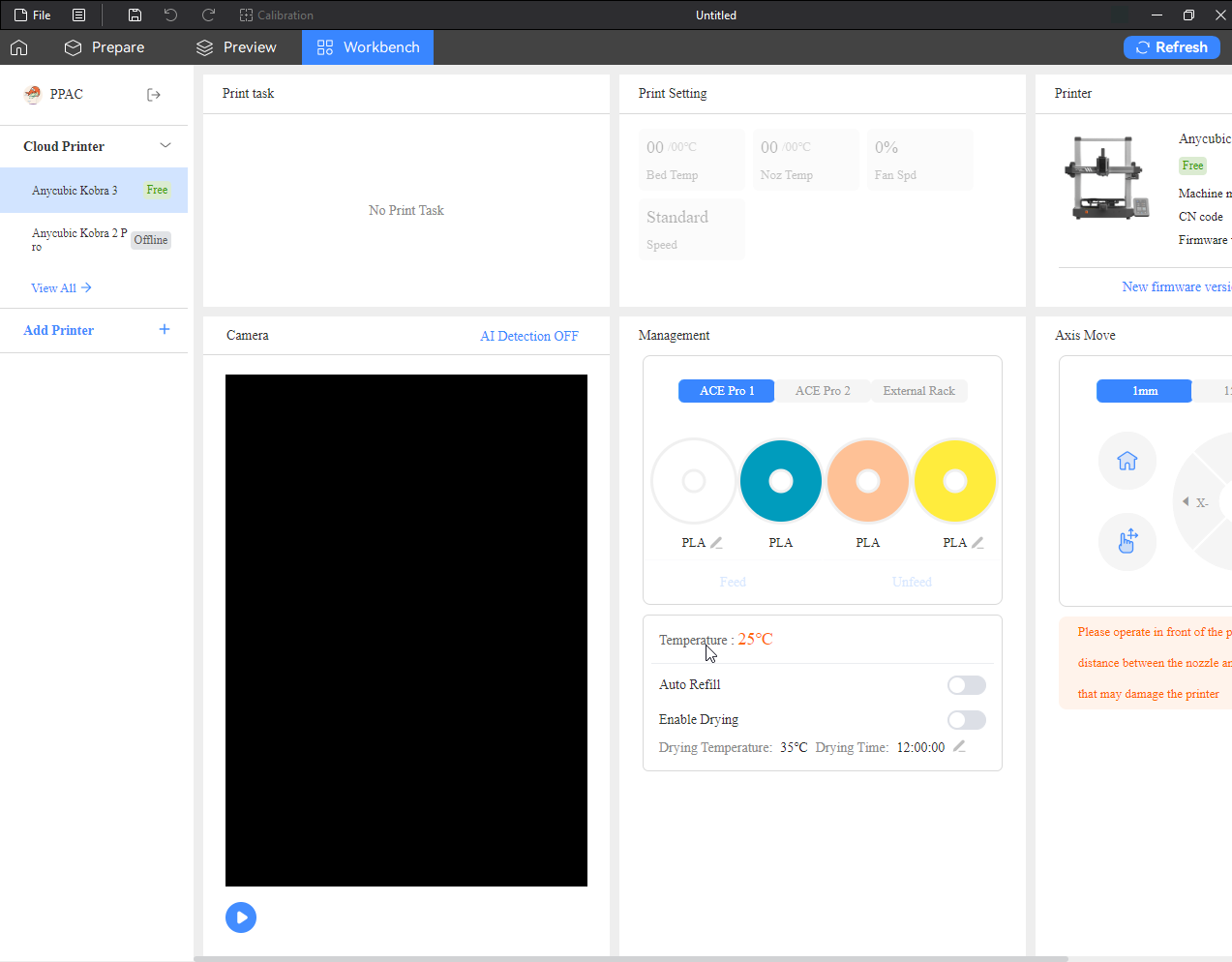Click the X- axis move arrow
This screenshot has height=962, width=1232.
pos(1195,502)
